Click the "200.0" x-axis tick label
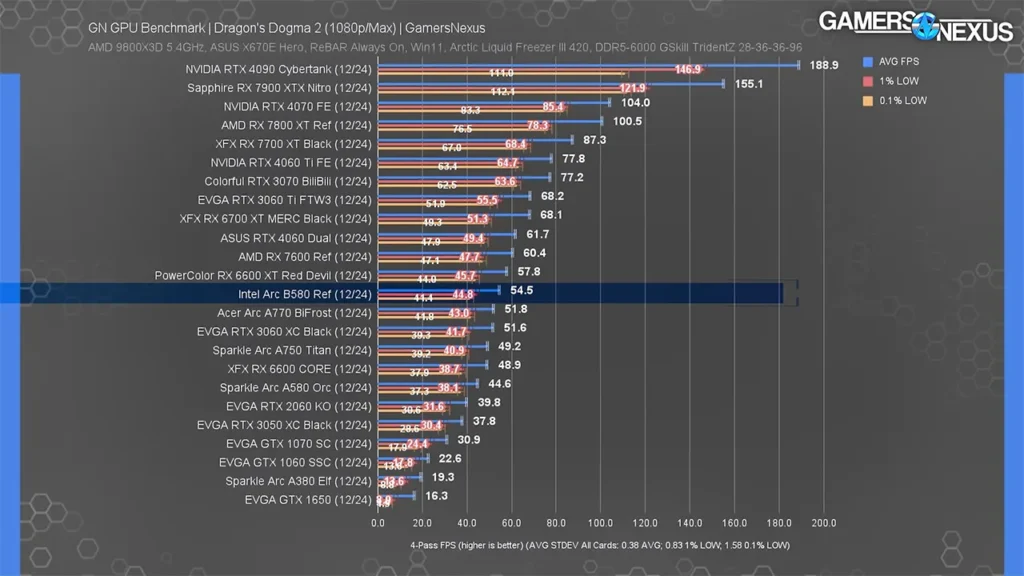The image size is (1024, 576). tap(824, 523)
